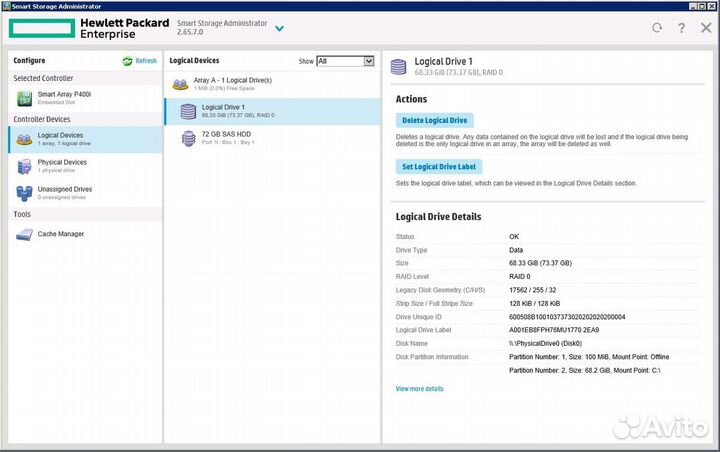Click Delete Logical Drive button
The width and height of the screenshot is (720, 452).
click(435, 120)
